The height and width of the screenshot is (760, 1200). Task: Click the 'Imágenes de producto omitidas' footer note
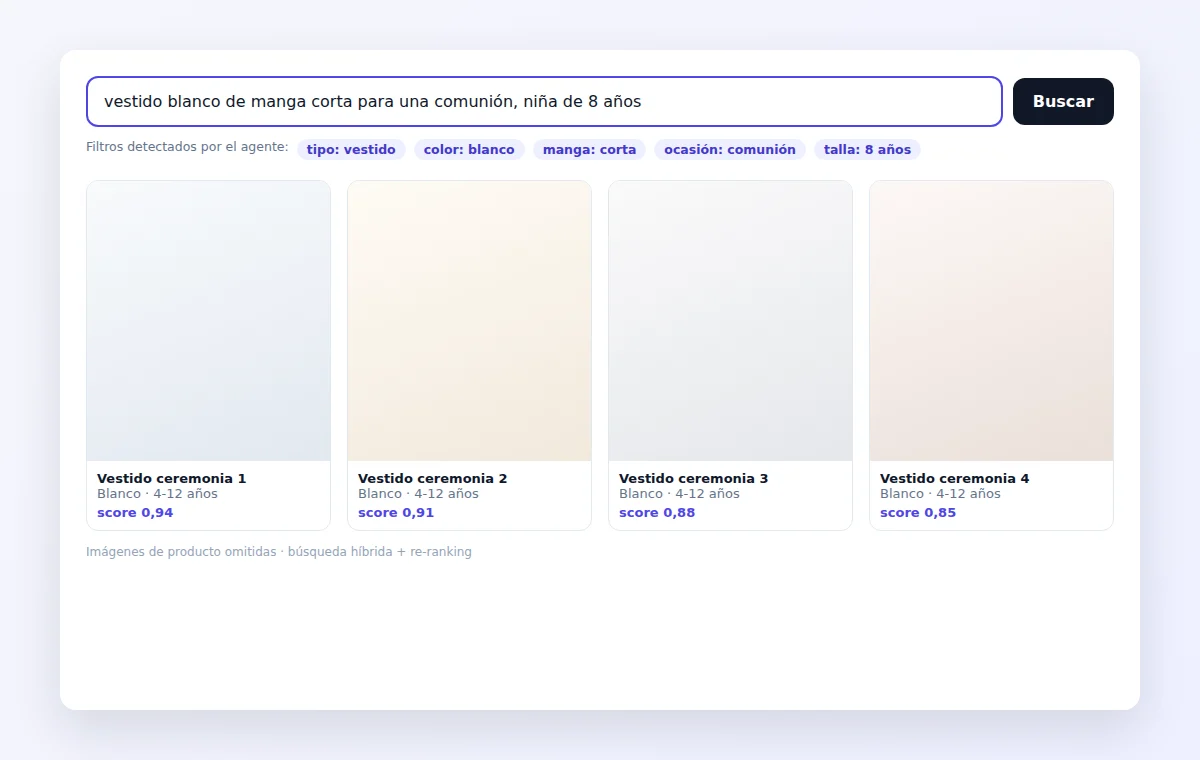coord(181,552)
